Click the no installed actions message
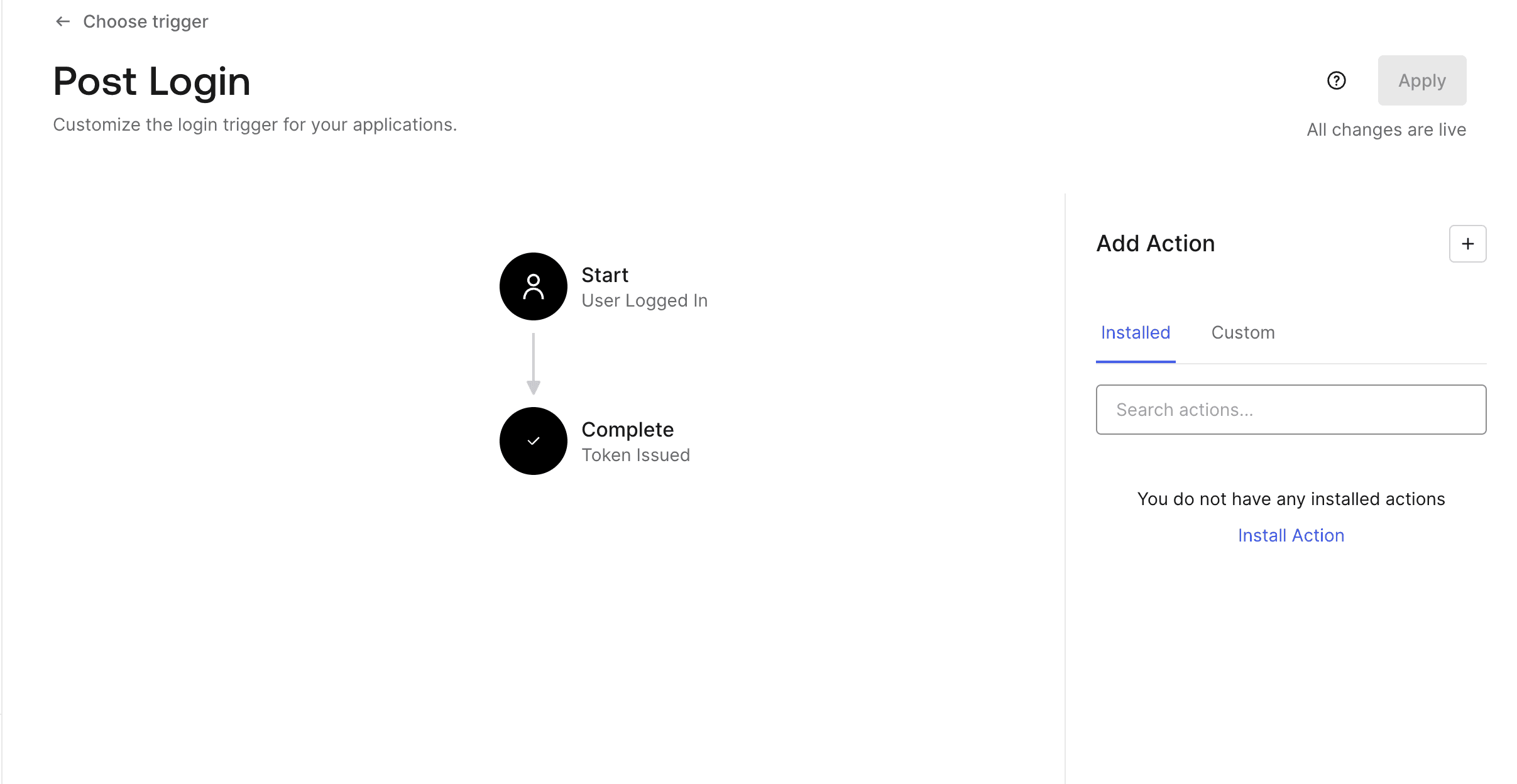The height and width of the screenshot is (784, 1517). tap(1291, 499)
